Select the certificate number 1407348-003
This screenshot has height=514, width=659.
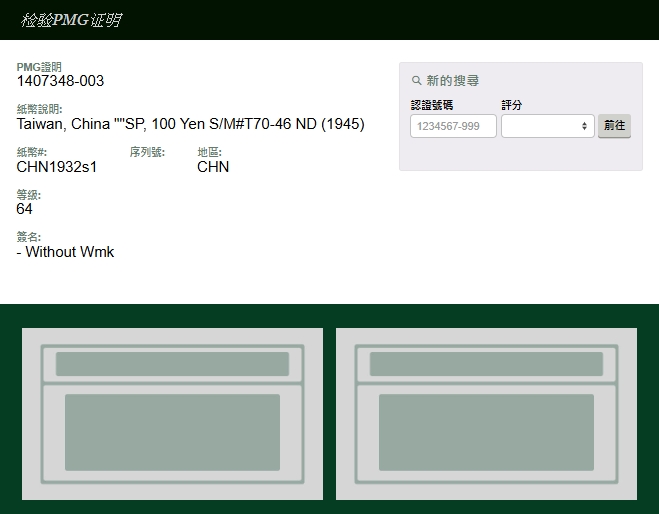click(x=60, y=81)
